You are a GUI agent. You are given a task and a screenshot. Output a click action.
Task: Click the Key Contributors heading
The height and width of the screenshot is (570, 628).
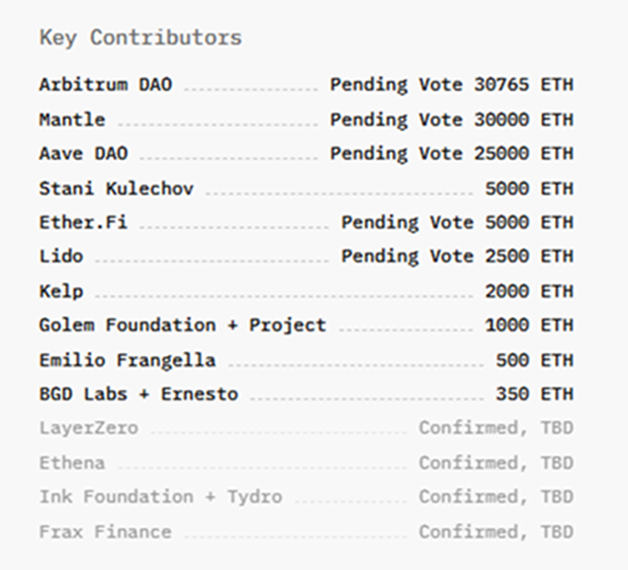pos(140,38)
